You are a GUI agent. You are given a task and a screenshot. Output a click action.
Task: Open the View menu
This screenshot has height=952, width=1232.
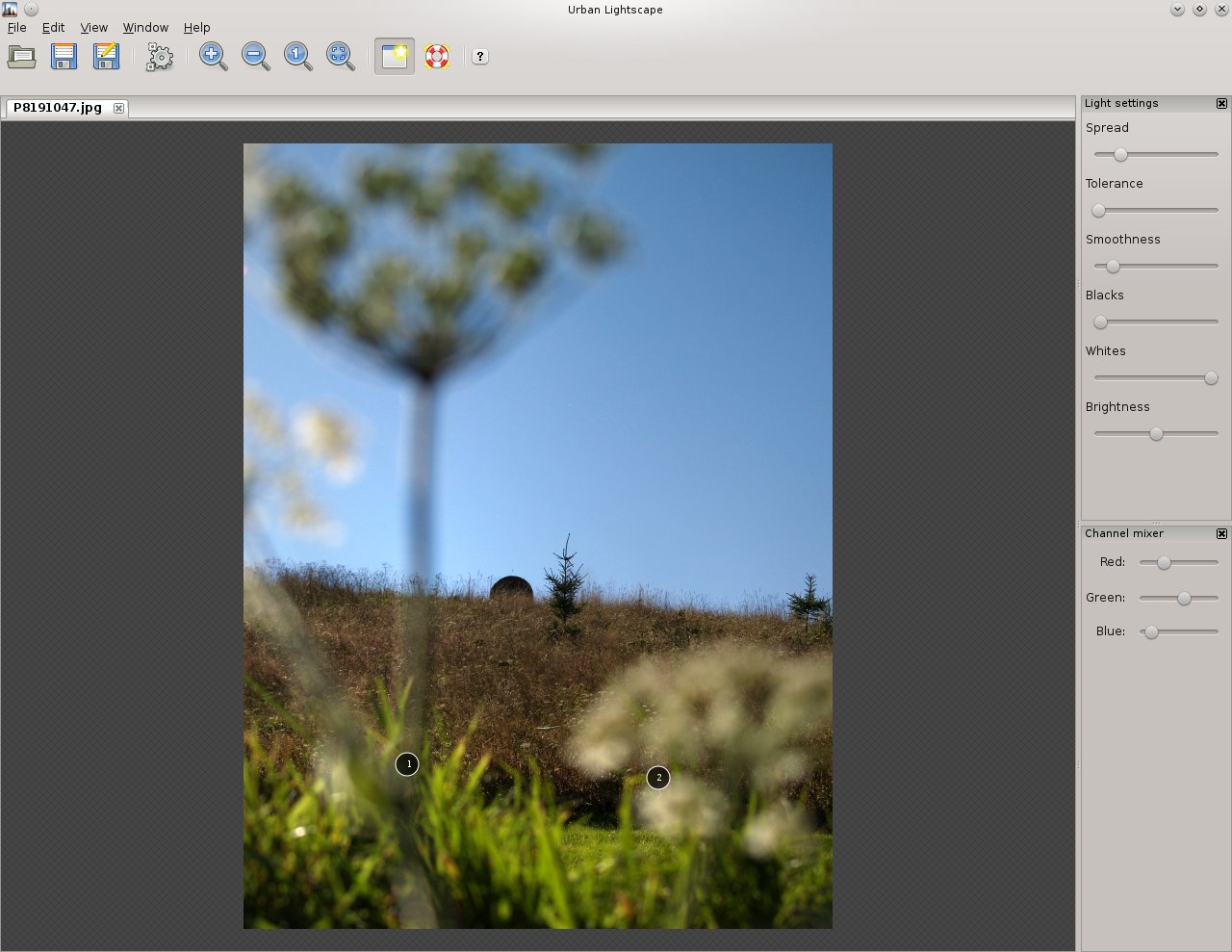pos(94,28)
